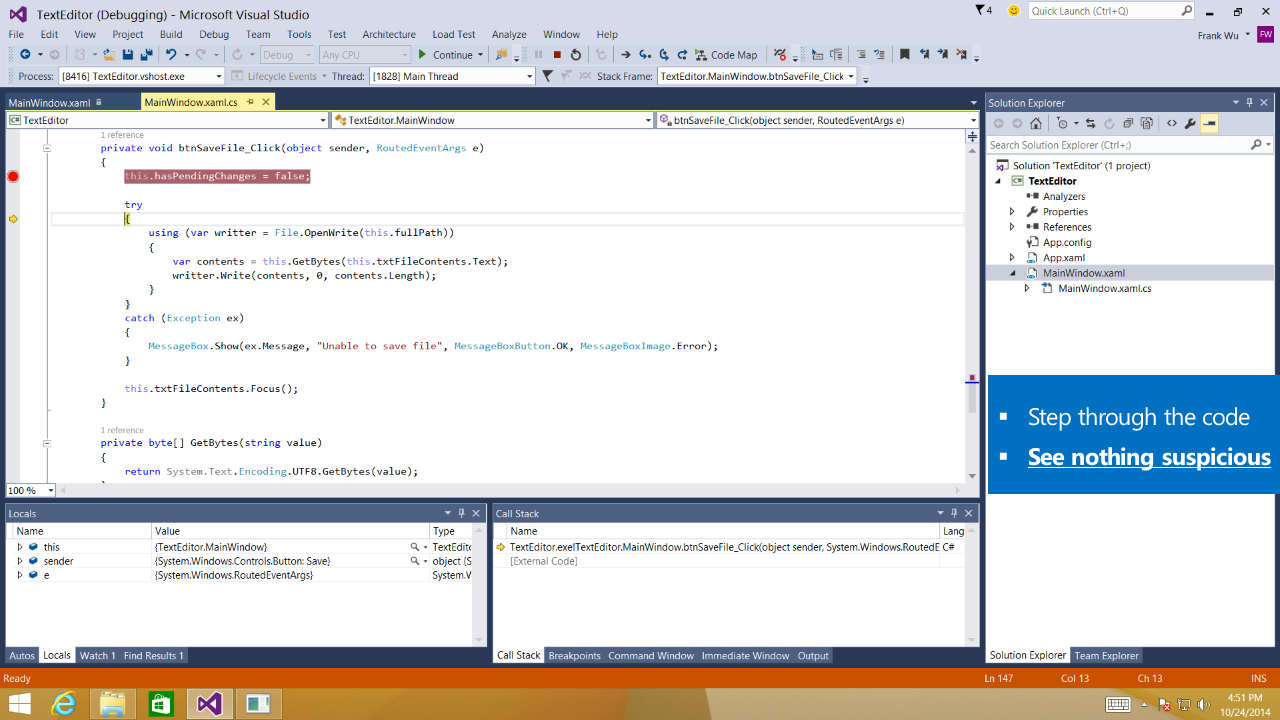Image resolution: width=1280 pixels, height=720 pixels.
Task: Click View Code icon in Solution Explorer
Action: point(1171,124)
